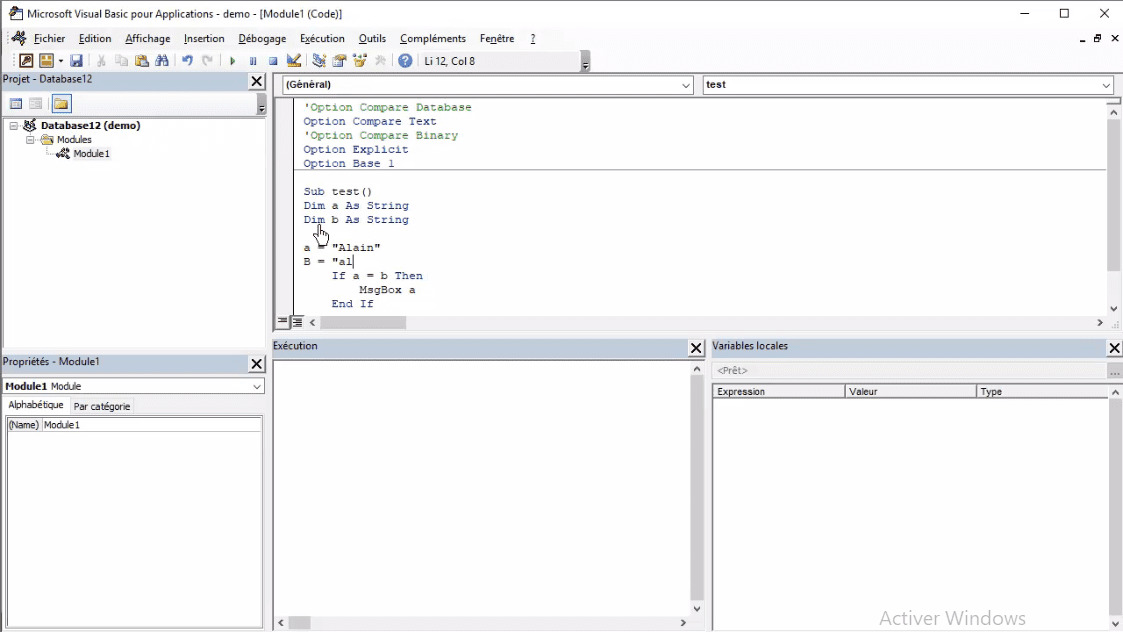Click the greyed Toolbox icon
The height and width of the screenshot is (632, 1123).
point(380,61)
